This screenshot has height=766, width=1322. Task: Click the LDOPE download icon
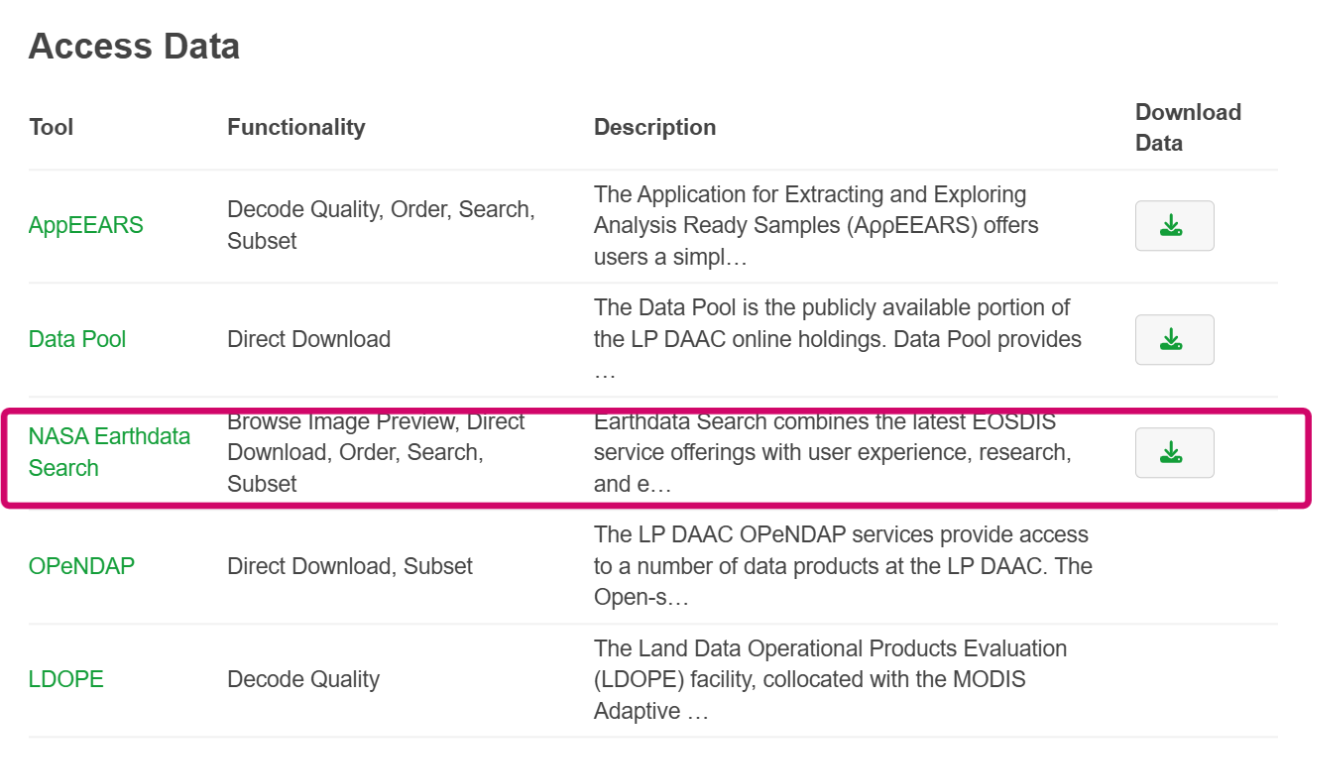pos(1174,679)
